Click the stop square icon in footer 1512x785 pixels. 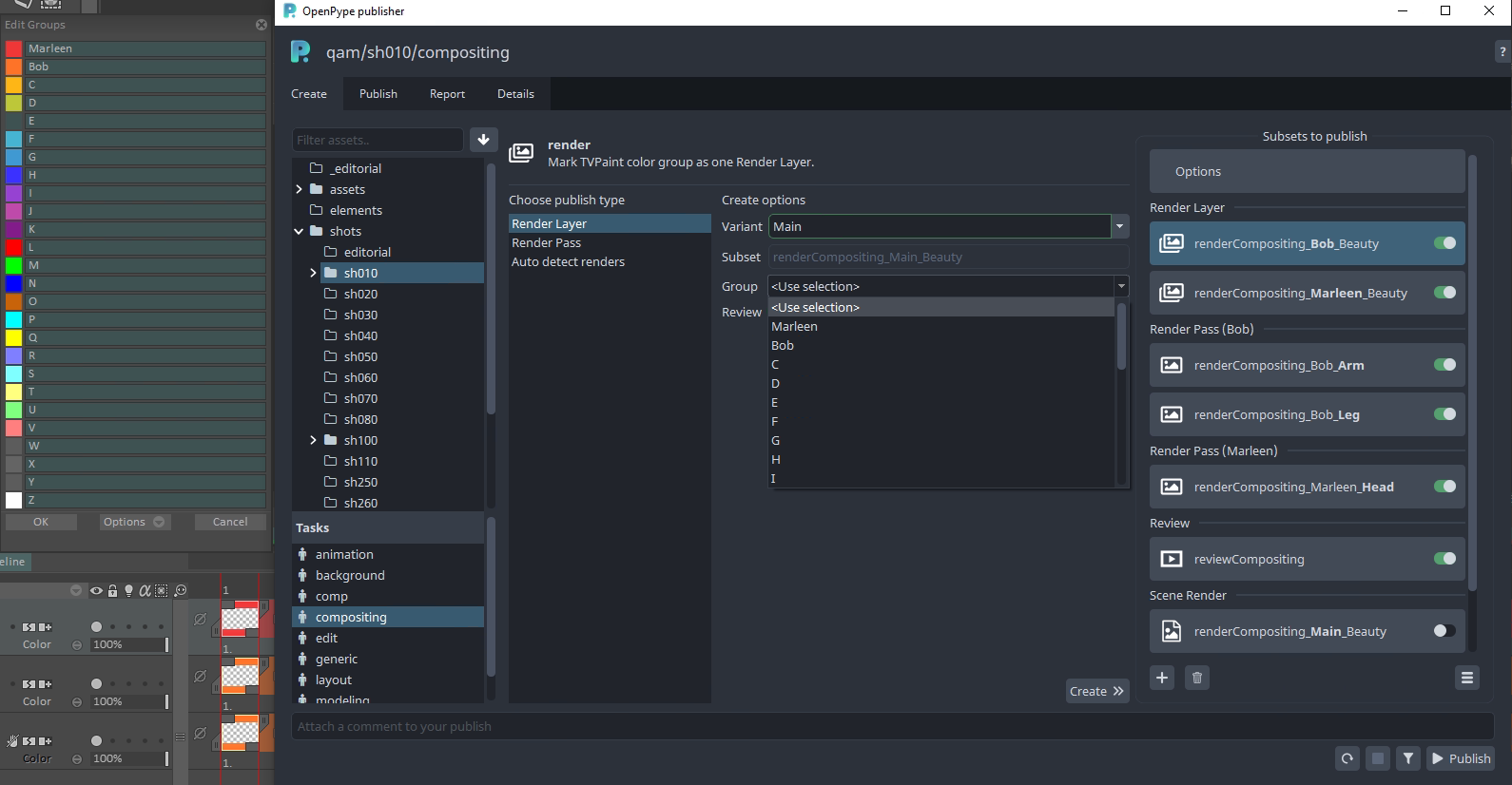(x=1378, y=758)
